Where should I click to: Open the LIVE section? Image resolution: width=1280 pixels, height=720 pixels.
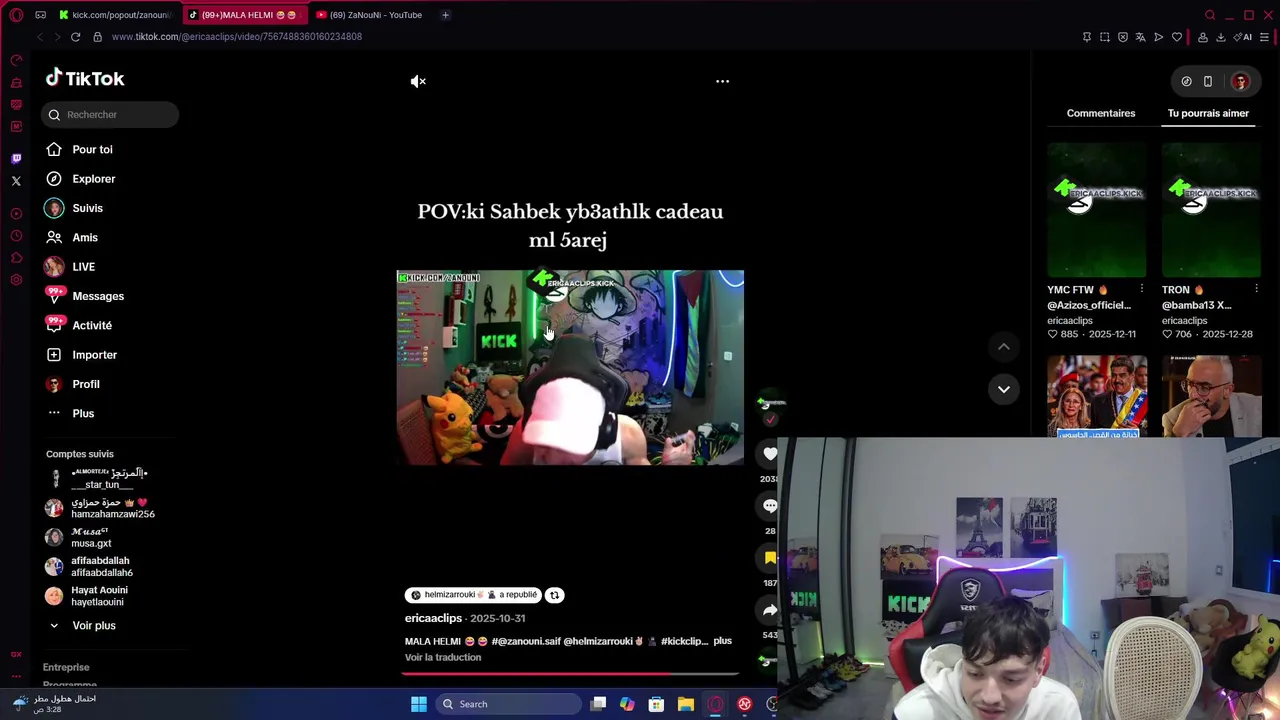83,267
